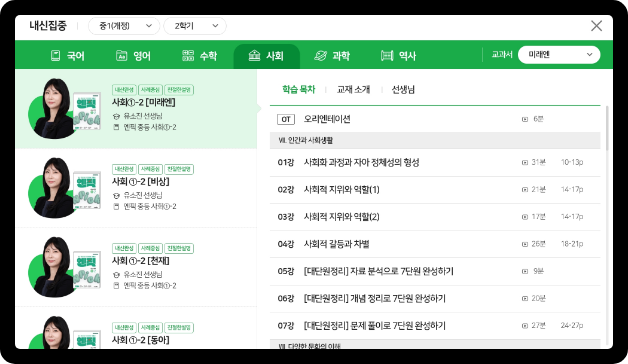Screen dimensions: 628x364
Task: Switch to the 교재 소개 tab
Action: pyautogui.click(x=353, y=89)
